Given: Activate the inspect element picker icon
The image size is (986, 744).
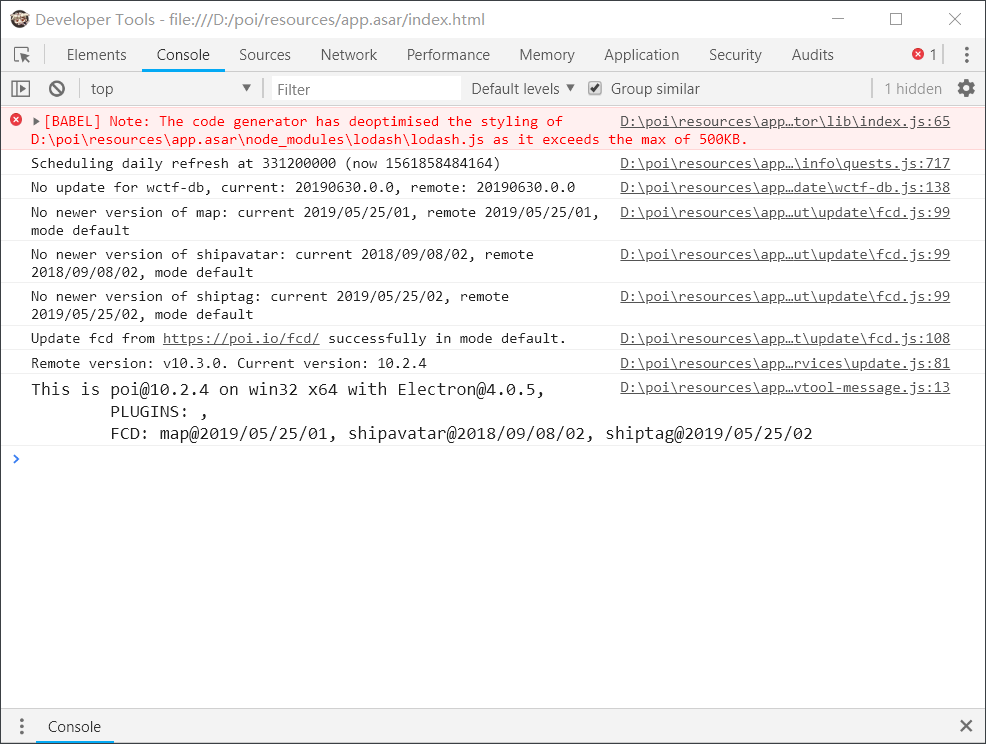Looking at the screenshot, I should [x=22, y=55].
